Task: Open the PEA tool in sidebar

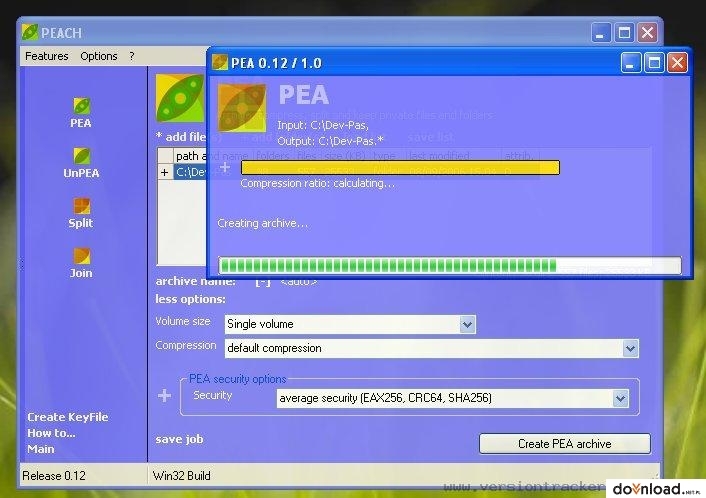Action: pos(81,113)
